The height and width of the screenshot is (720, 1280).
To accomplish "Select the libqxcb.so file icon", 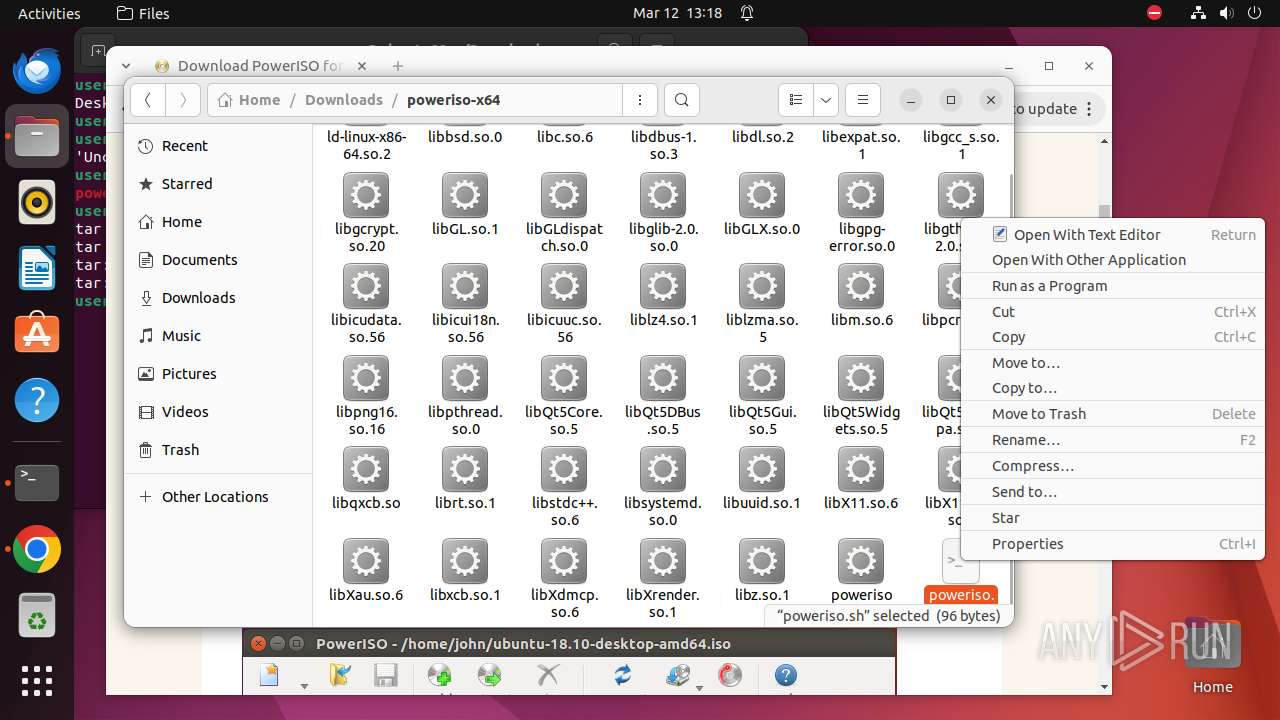I will tap(366, 470).
